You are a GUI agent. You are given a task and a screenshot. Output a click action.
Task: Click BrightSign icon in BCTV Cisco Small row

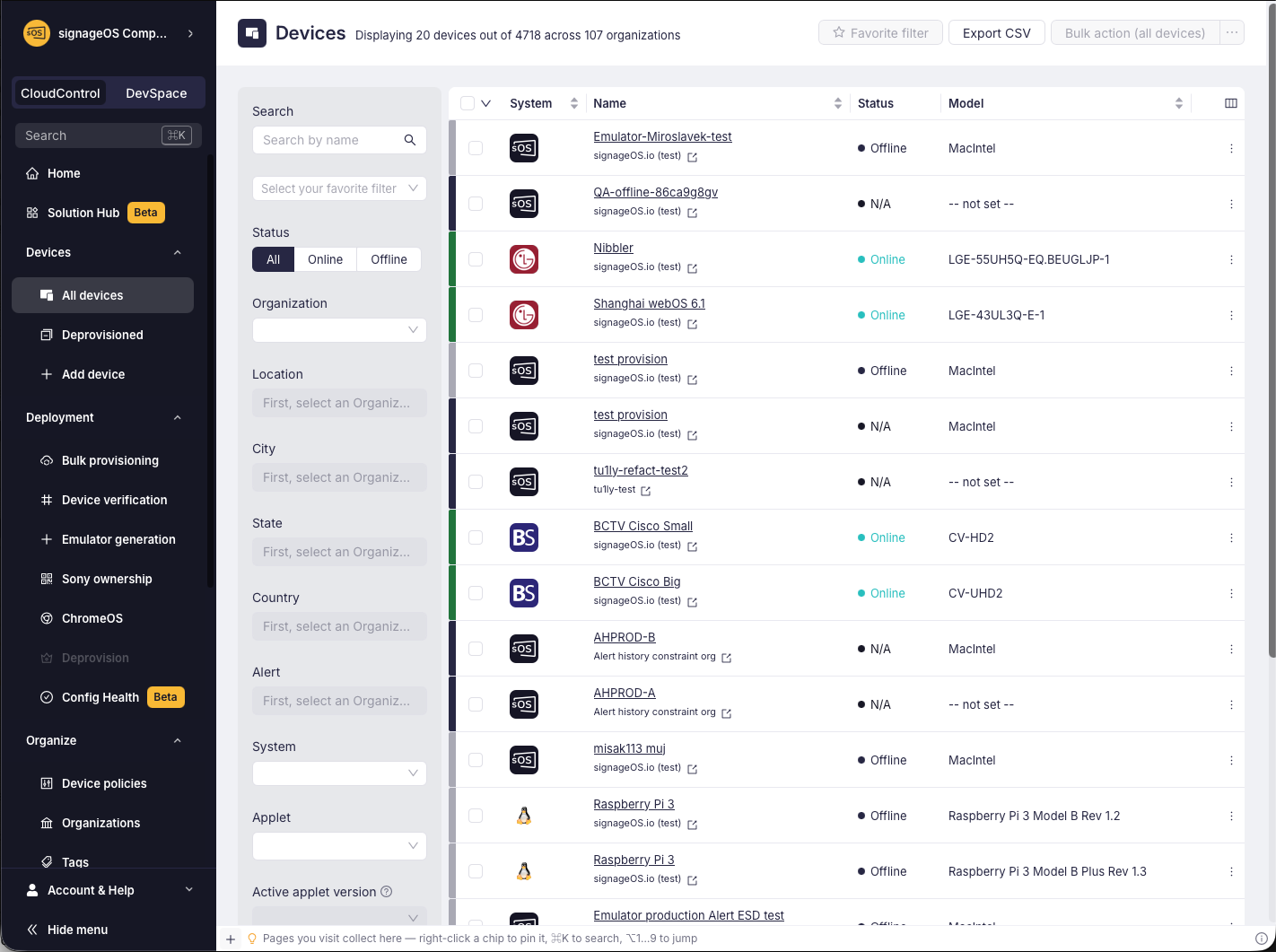pyautogui.click(x=524, y=537)
